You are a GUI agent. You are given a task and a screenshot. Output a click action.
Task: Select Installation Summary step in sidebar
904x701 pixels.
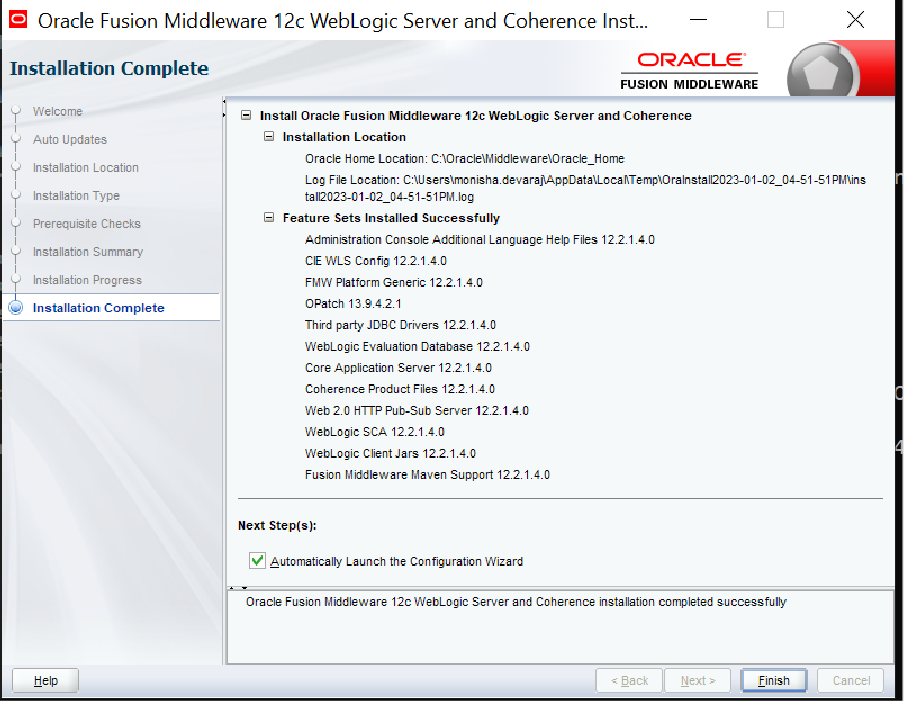(87, 252)
